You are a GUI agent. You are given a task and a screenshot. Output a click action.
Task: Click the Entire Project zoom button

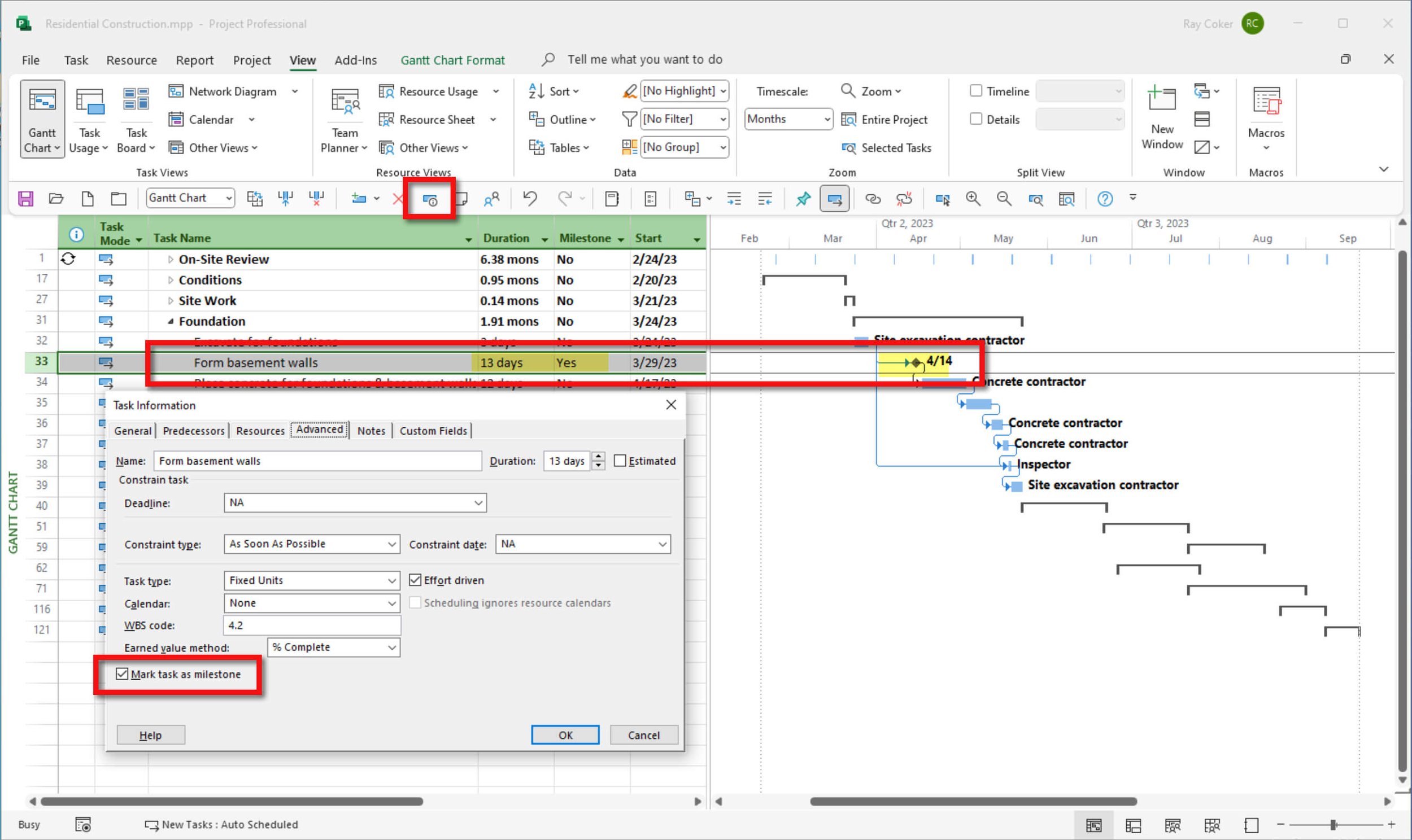(884, 120)
